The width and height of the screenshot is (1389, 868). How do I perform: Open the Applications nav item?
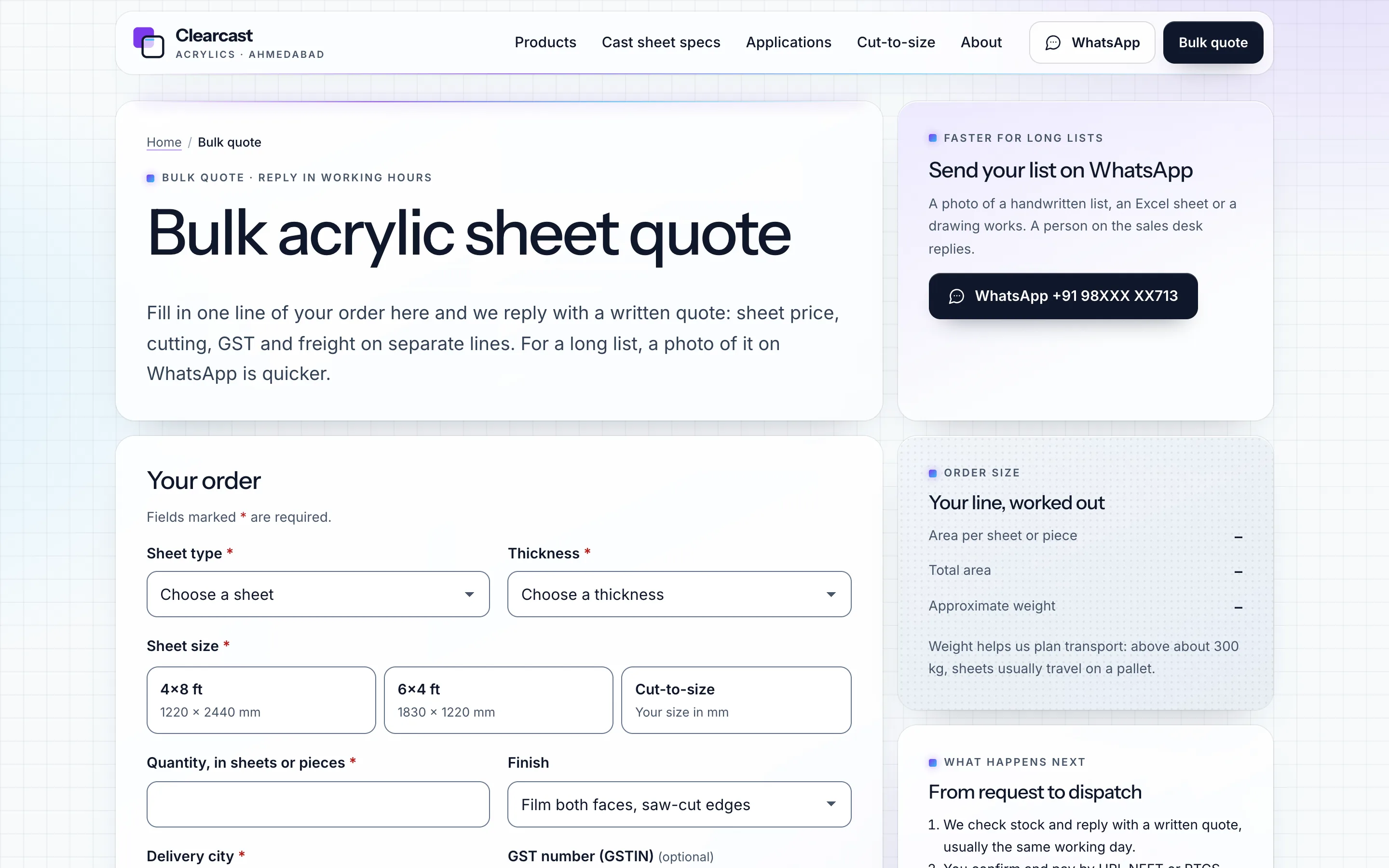pyautogui.click(x=788, y=42)
